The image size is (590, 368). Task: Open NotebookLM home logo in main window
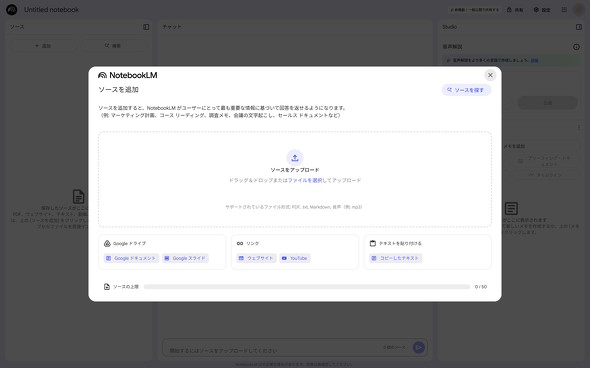pyautogui.click(x=12, y=10)
